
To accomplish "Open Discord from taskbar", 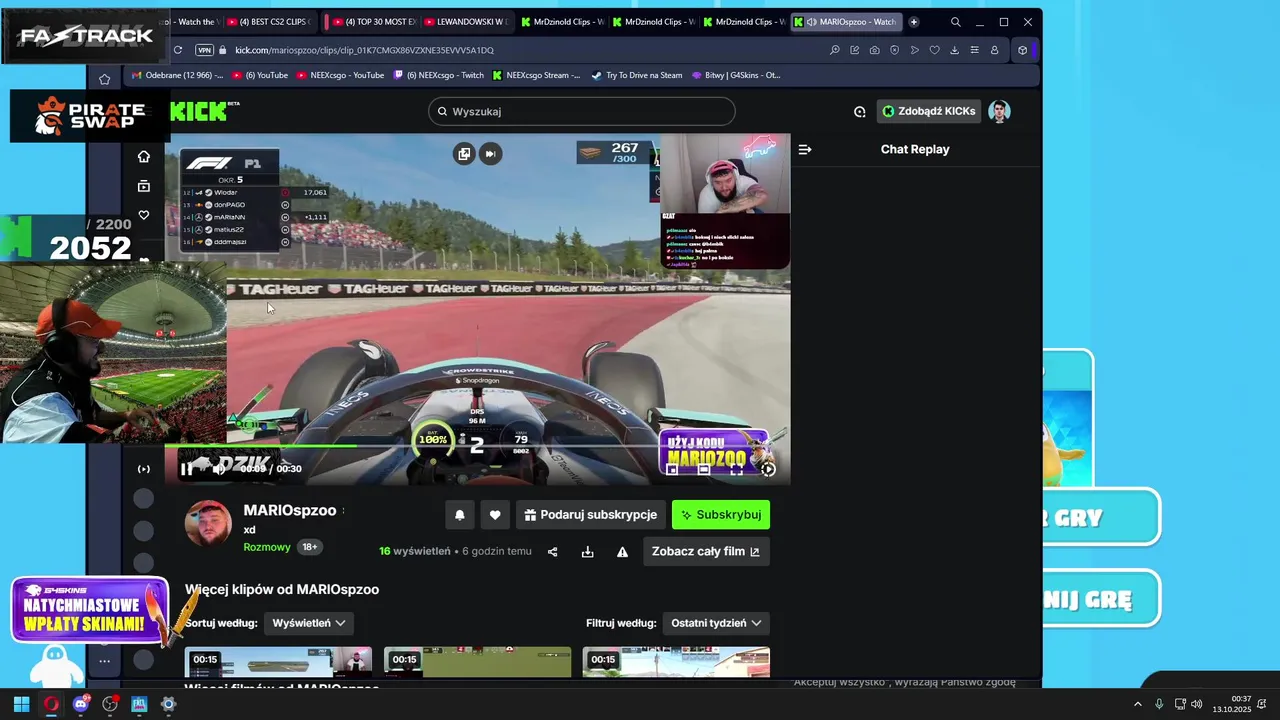I will coord(81,704).
